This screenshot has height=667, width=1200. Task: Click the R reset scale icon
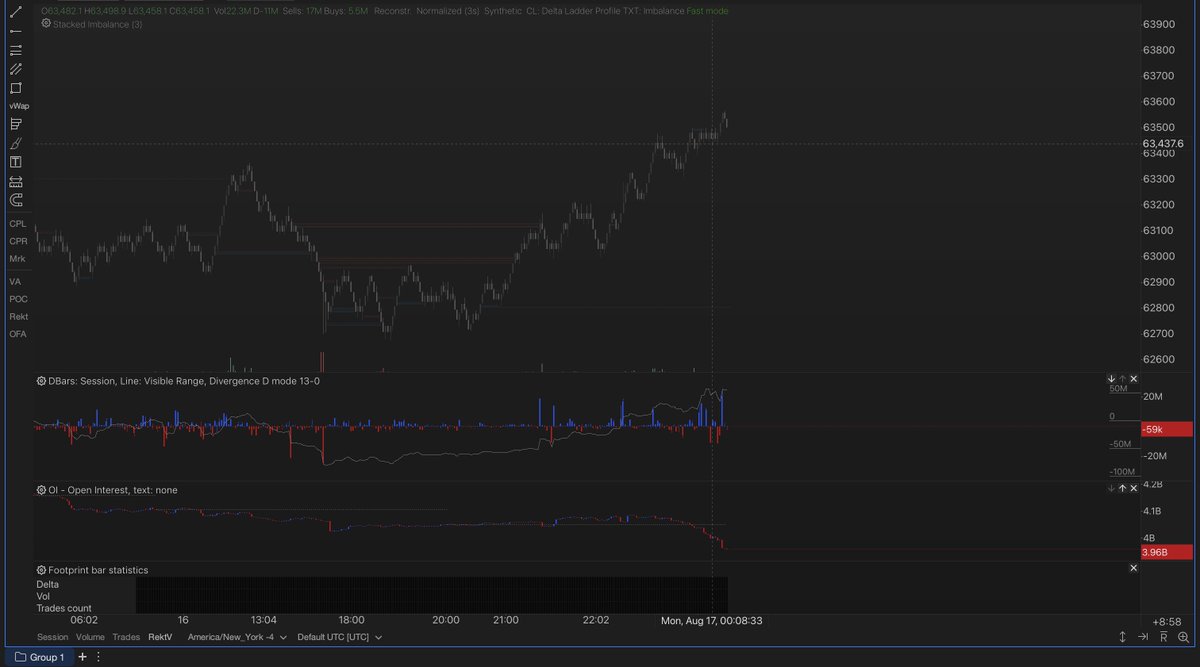pyautogui.click(x=1164, y=637)
